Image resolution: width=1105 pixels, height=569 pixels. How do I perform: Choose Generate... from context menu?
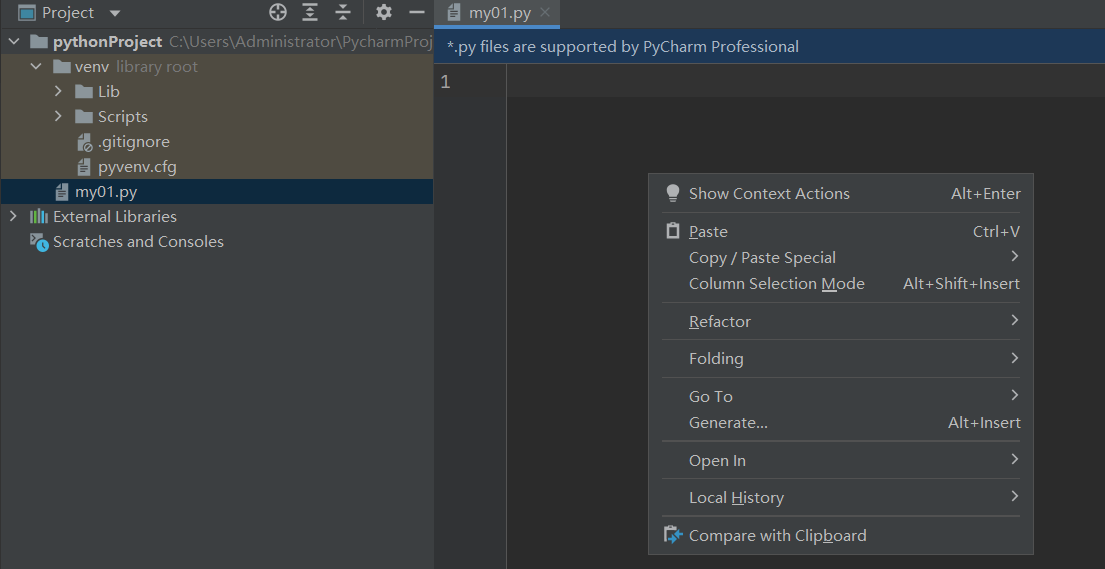point(841,422)
